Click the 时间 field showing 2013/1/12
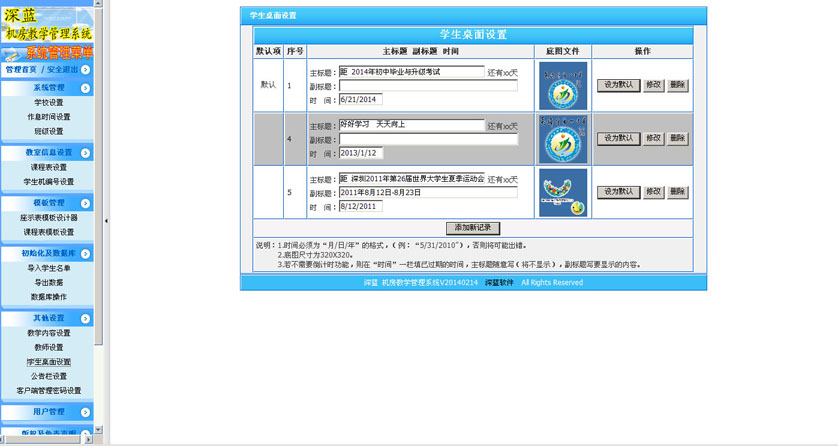 [x=360, y=153]
